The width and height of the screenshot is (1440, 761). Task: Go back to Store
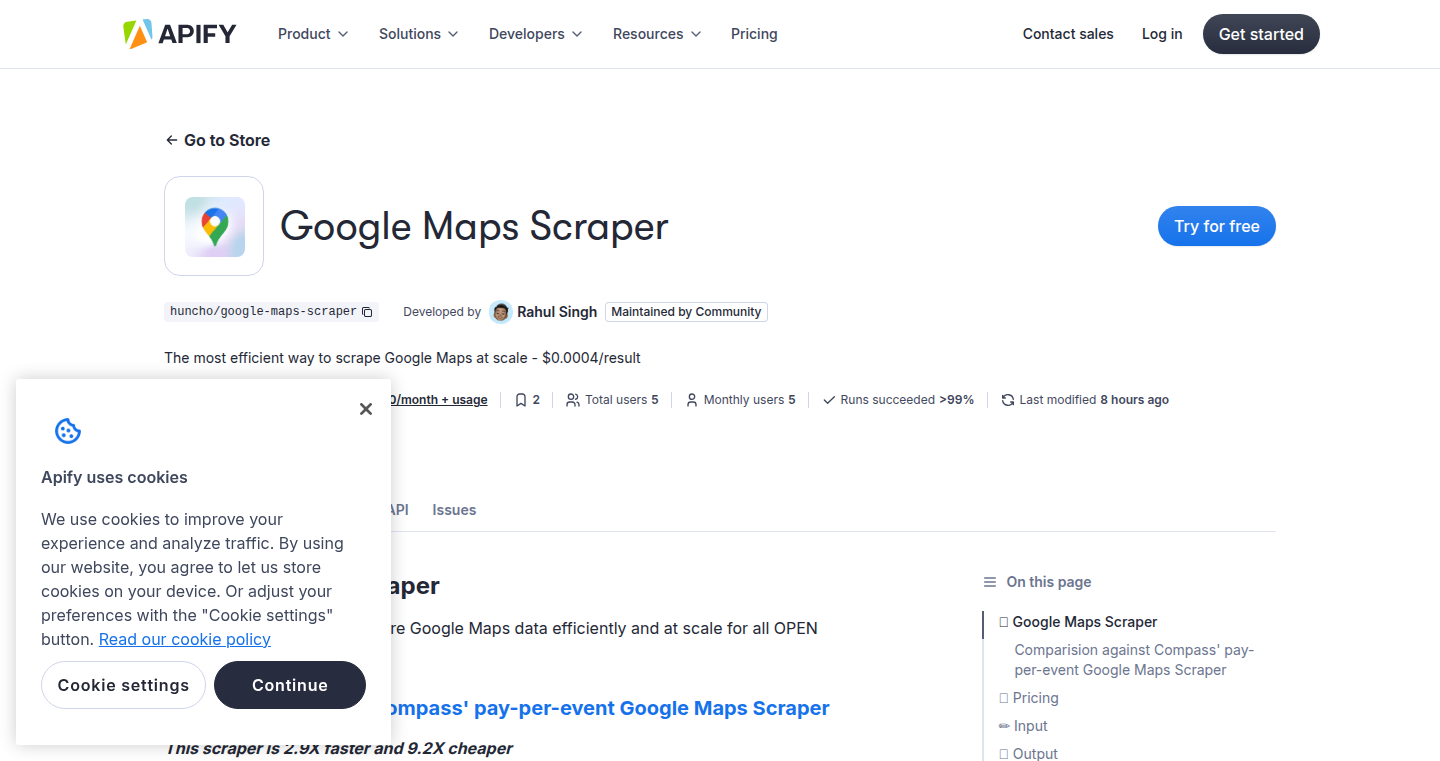click(x=218, y=140)
